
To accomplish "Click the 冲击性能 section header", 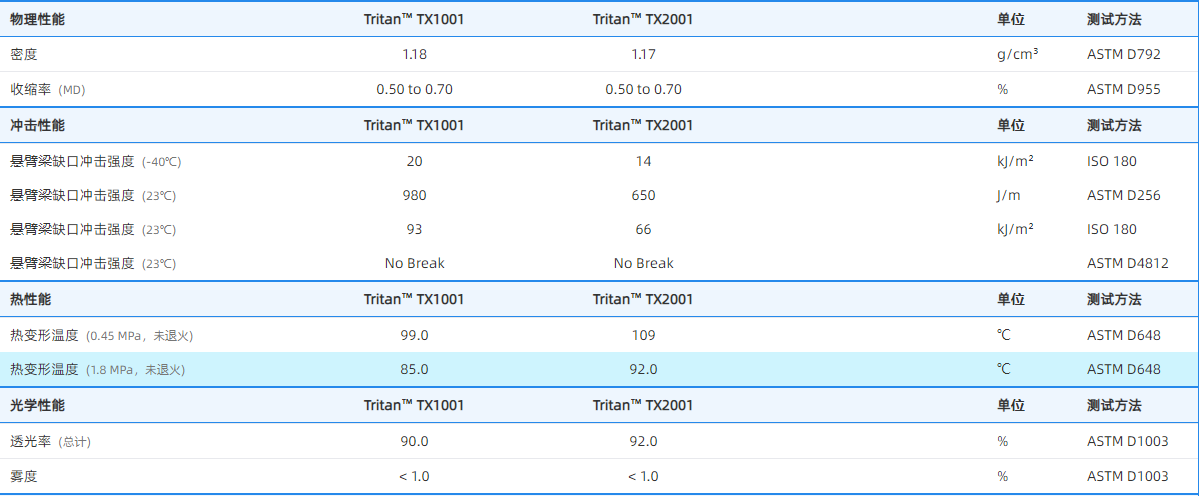I will pyautogui.click(x=37, y=125).
